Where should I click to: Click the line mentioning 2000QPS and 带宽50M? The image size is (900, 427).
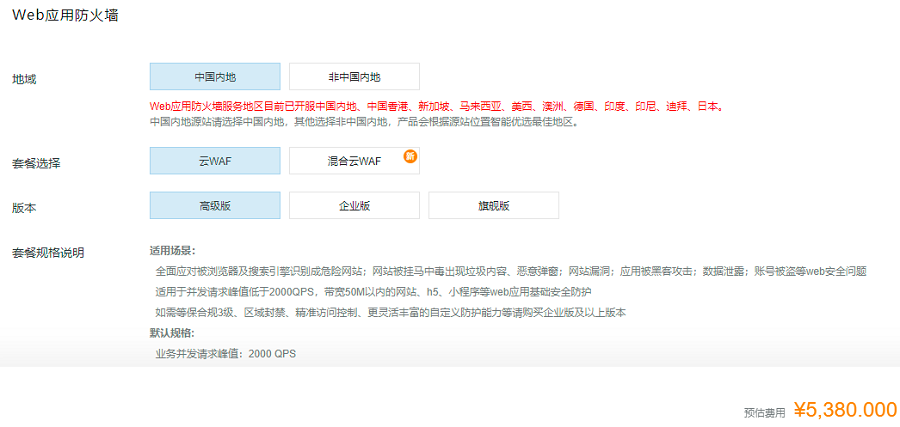tap(373, 292)
